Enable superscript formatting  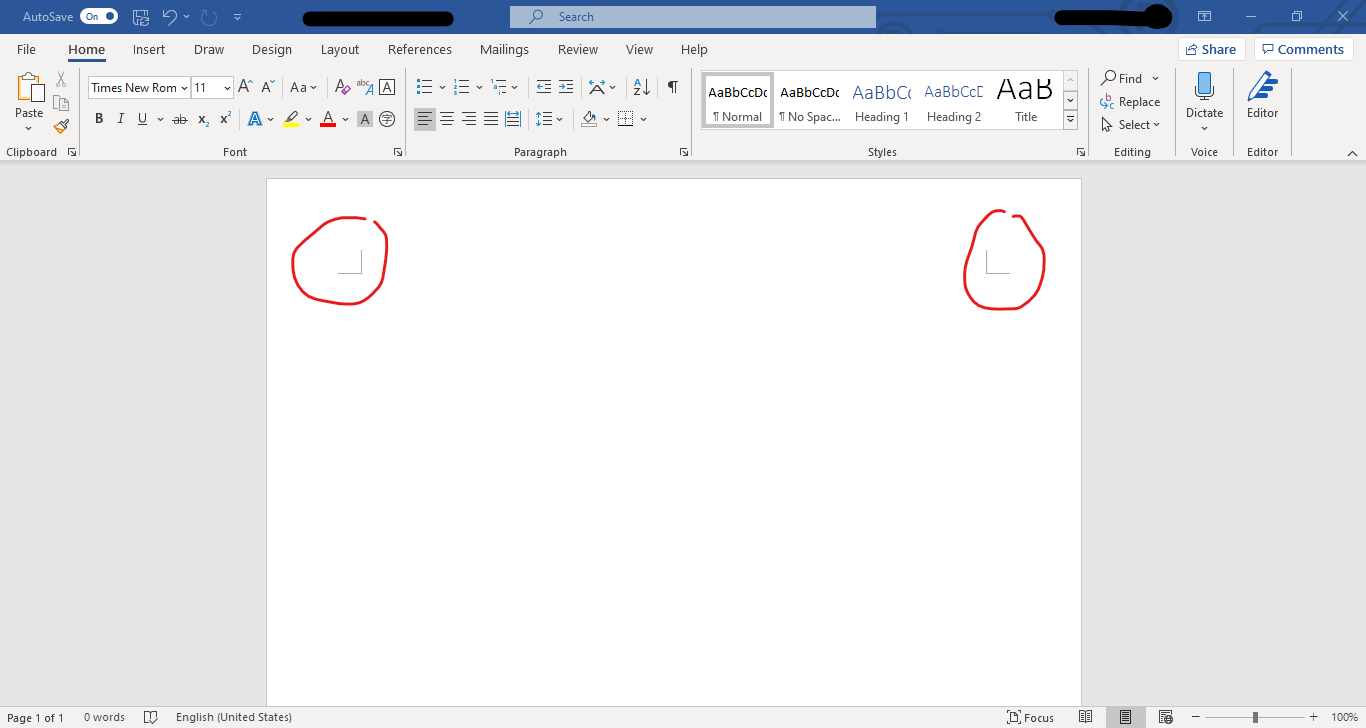tap(224, 119)
